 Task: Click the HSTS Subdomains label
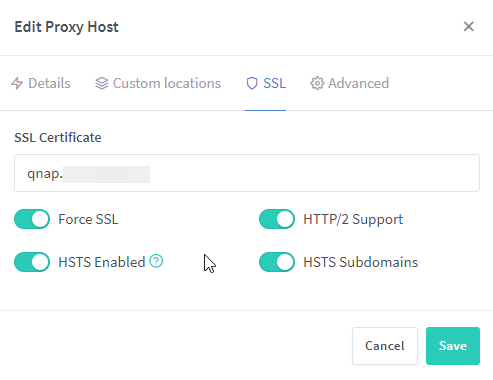point(361,262)
